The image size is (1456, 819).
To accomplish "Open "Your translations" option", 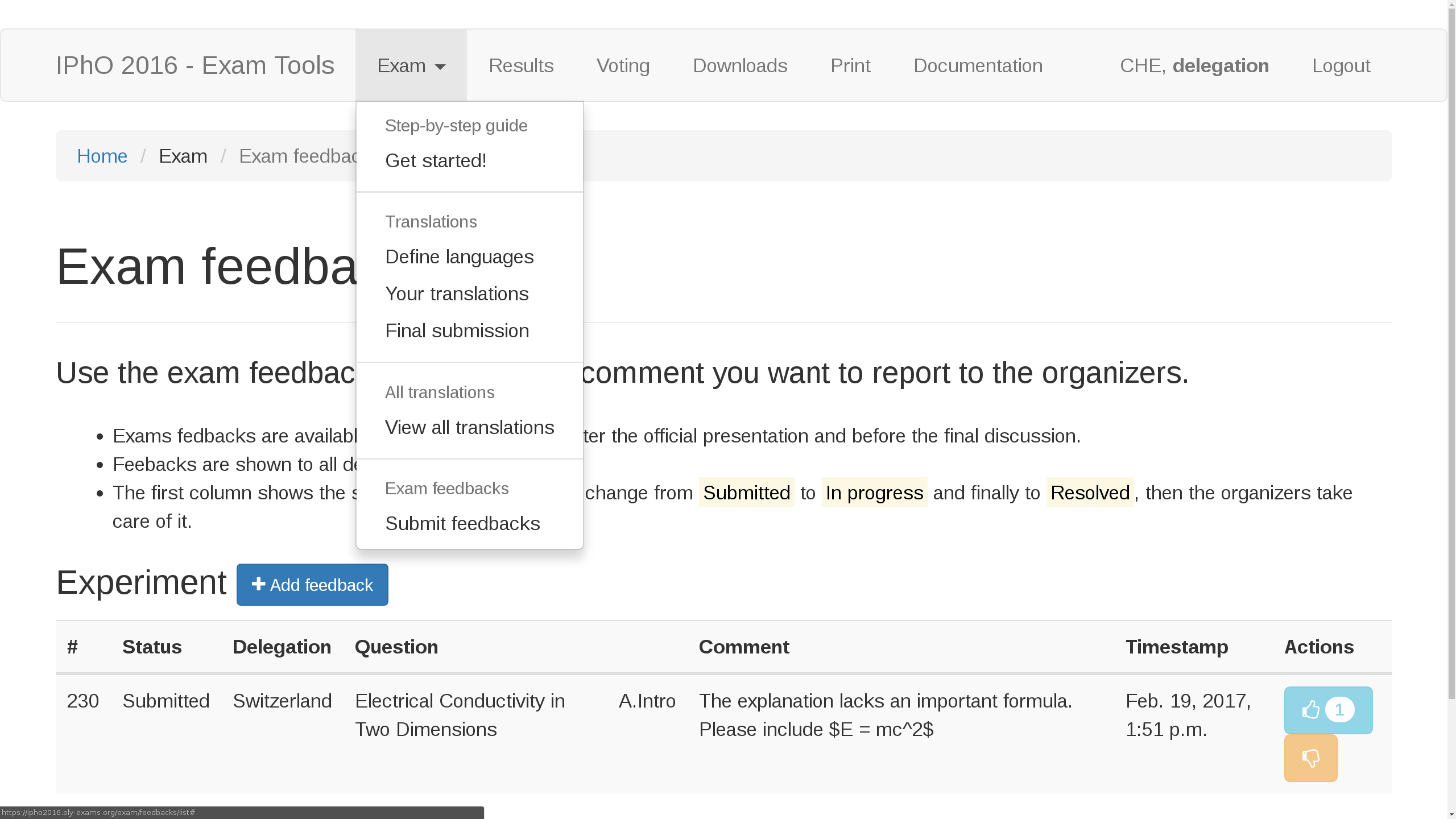I will pos(456,293).
